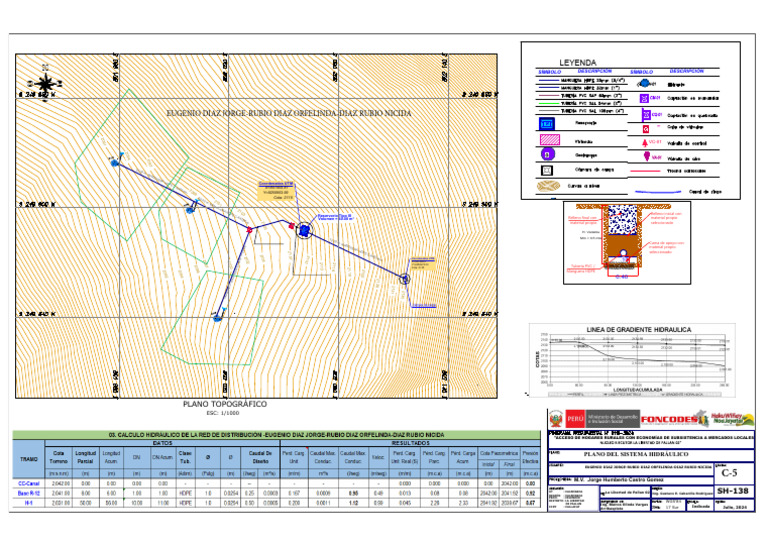Click the trench cross-section detail drawing
The image size is (768, 543).
point(627,243)
